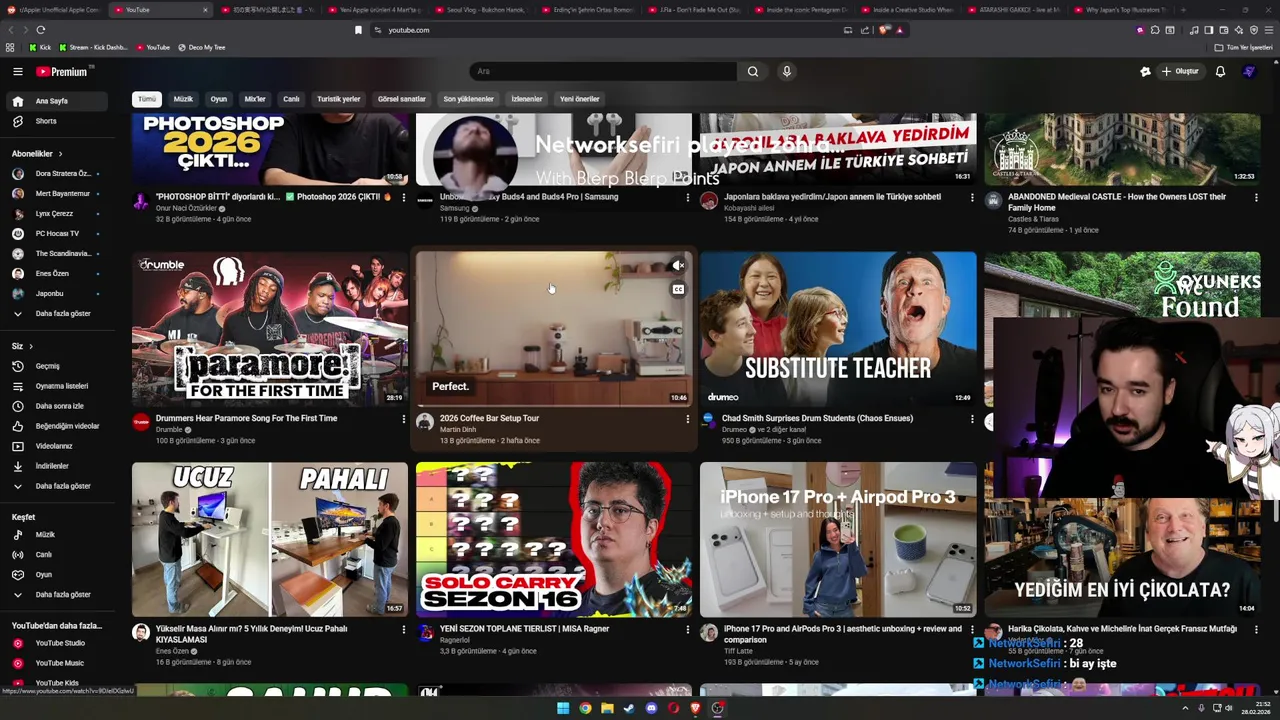Click the youtube.com address bar

(x=610, y=30)
